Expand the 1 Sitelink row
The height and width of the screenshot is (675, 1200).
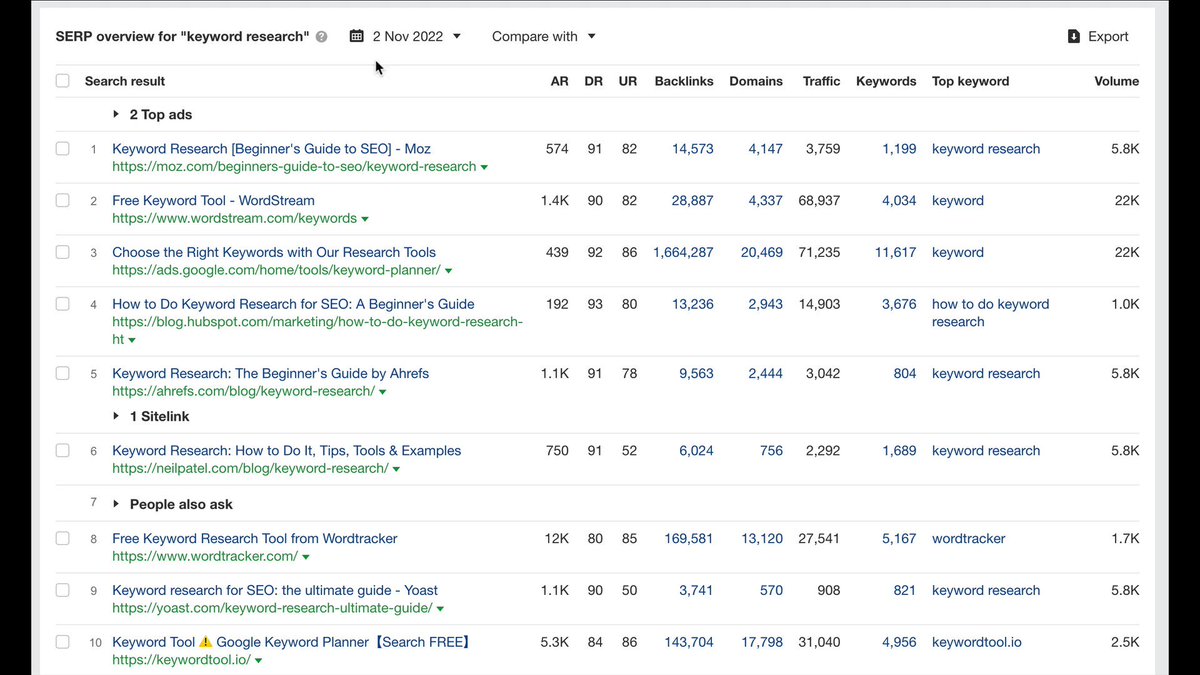117,416
